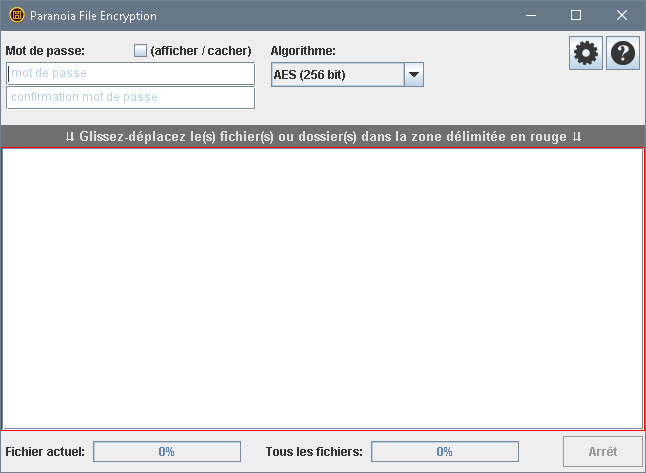Click the Fichier actuel progress bar
The height and width of the screenshot is (473, 646).
click(x=167, y=452)
